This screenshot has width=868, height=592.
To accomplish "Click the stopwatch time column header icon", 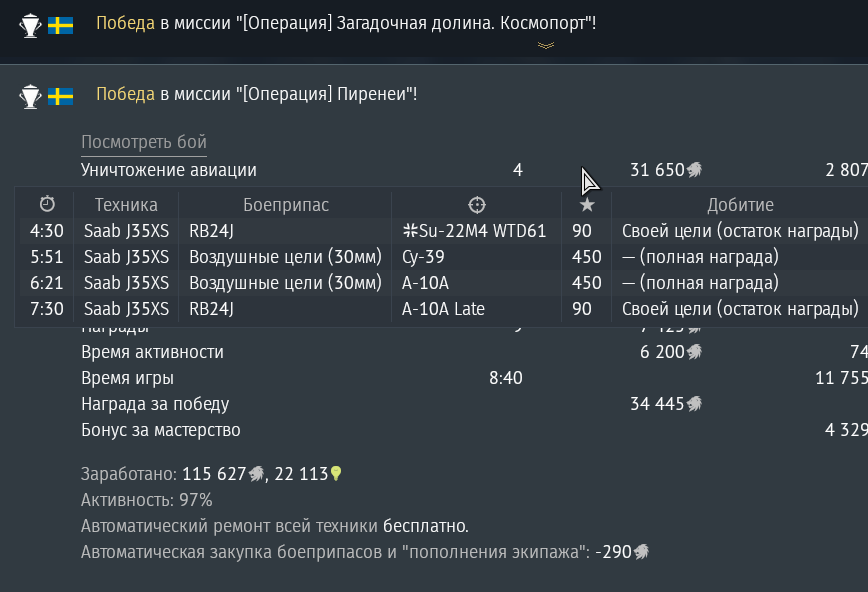I will tap(47, 204).
